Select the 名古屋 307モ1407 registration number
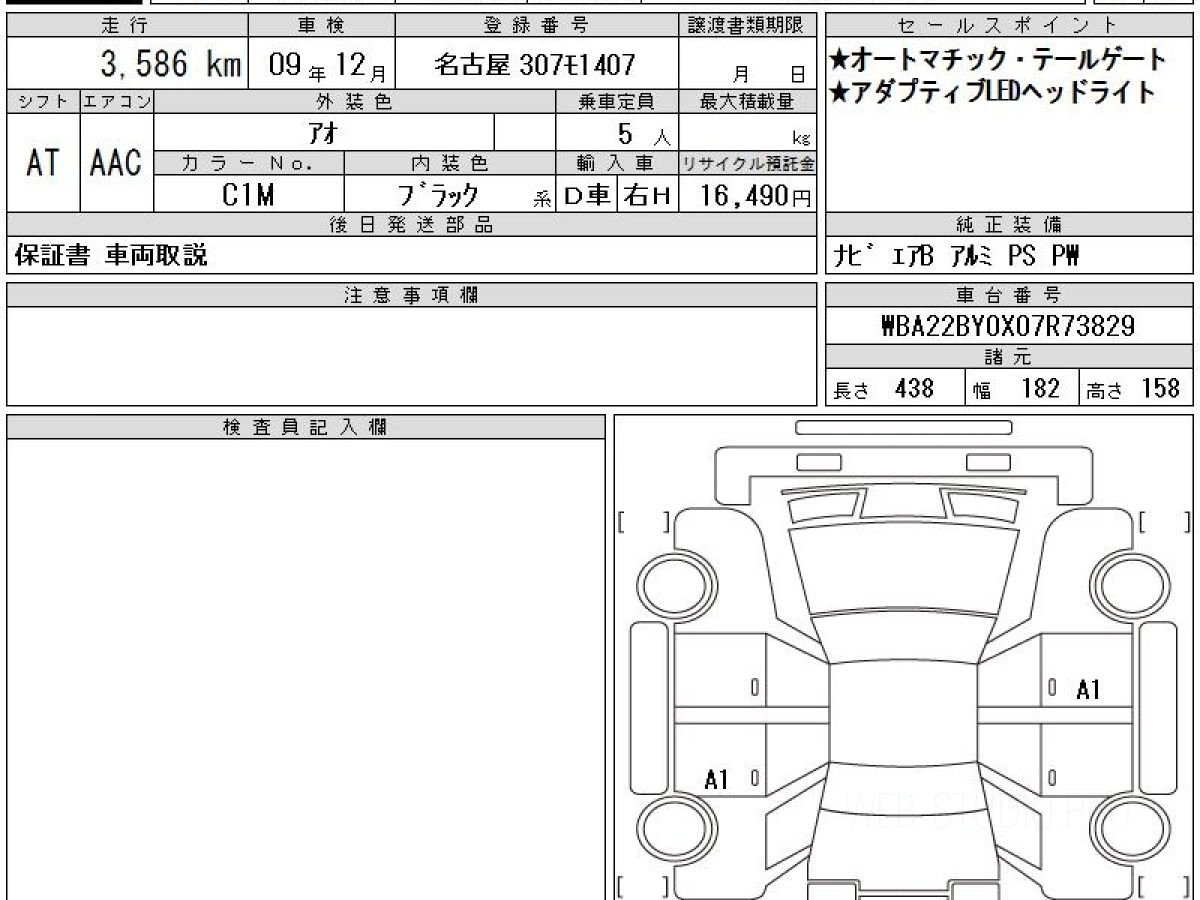Image resolution: width=1200 pixels, height=900 pixels. point(535,66)
